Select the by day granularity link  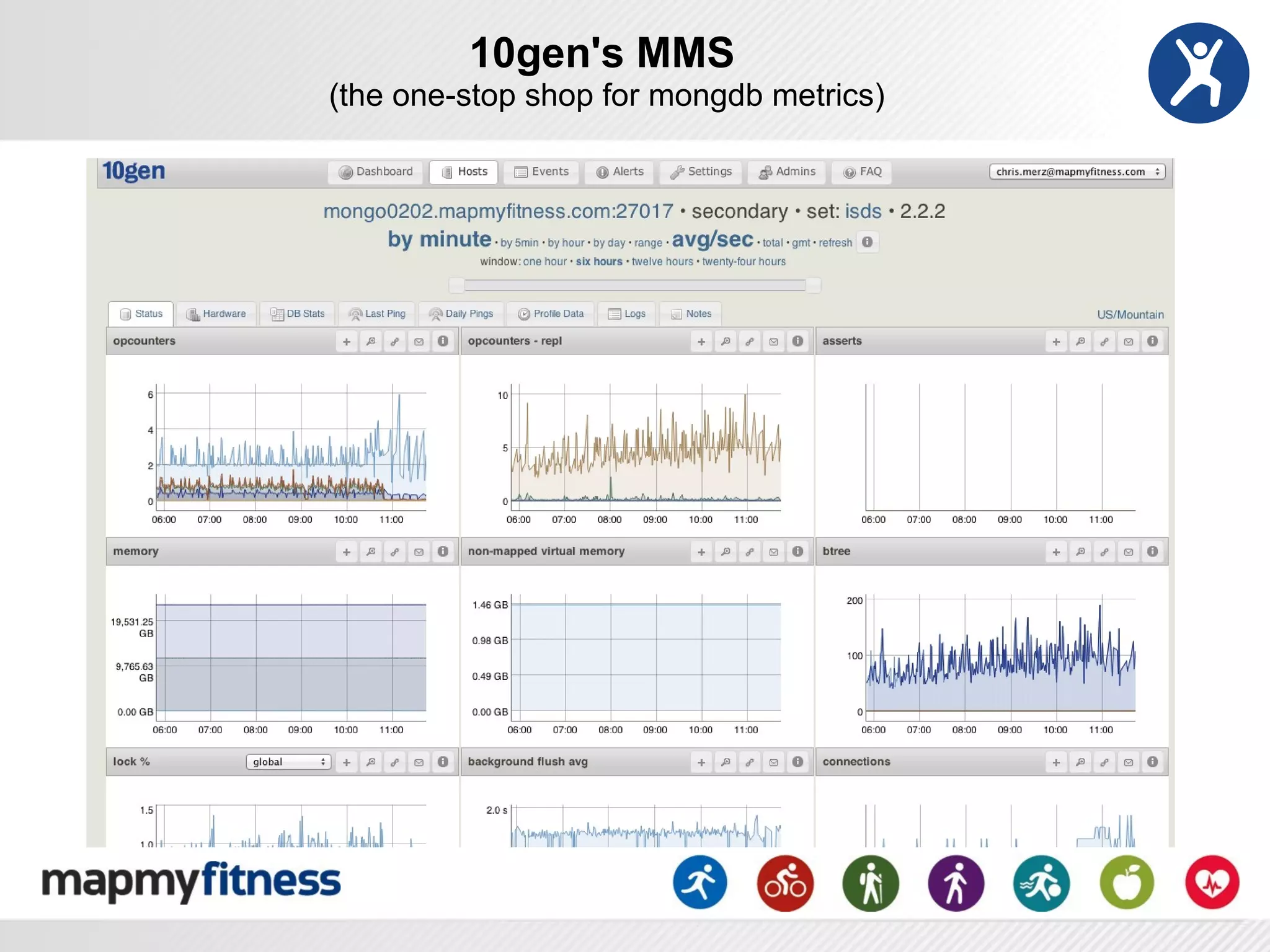[609, 243]
